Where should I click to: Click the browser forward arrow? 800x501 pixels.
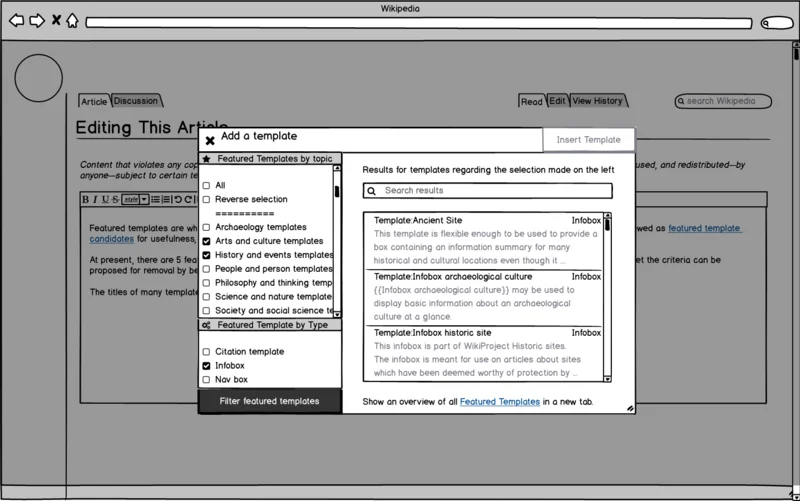pos(36,21)
